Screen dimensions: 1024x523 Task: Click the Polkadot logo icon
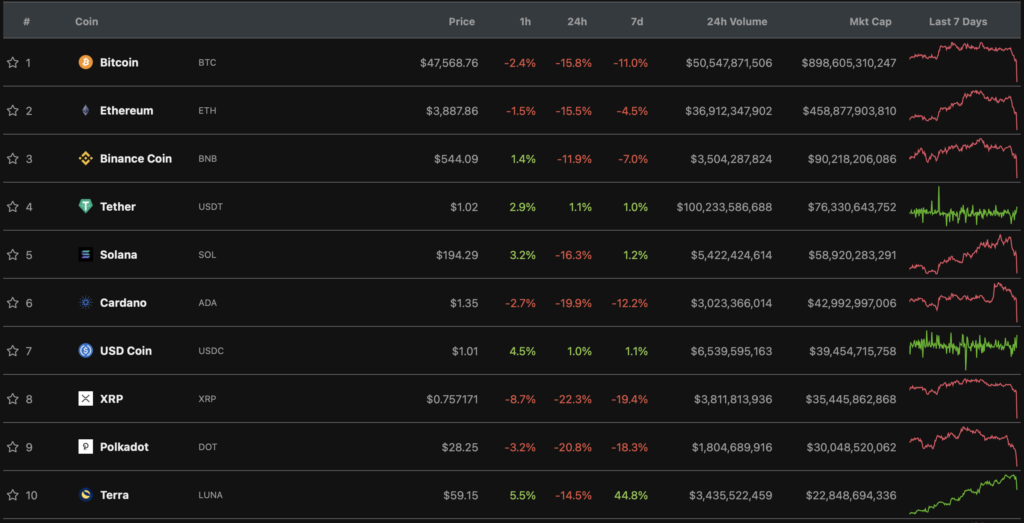coord(86,447)
